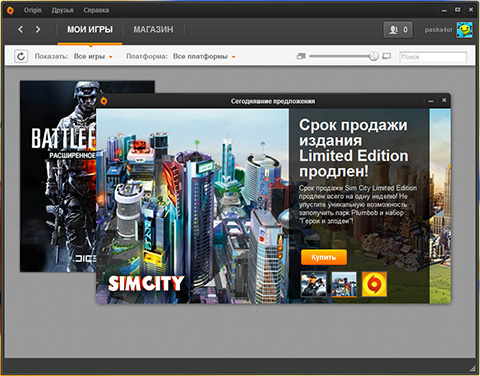Image resolution: width=480 pixels, height=376 pixels.
Task: Click the Origin logo in title bar
Action: point(10,10)
